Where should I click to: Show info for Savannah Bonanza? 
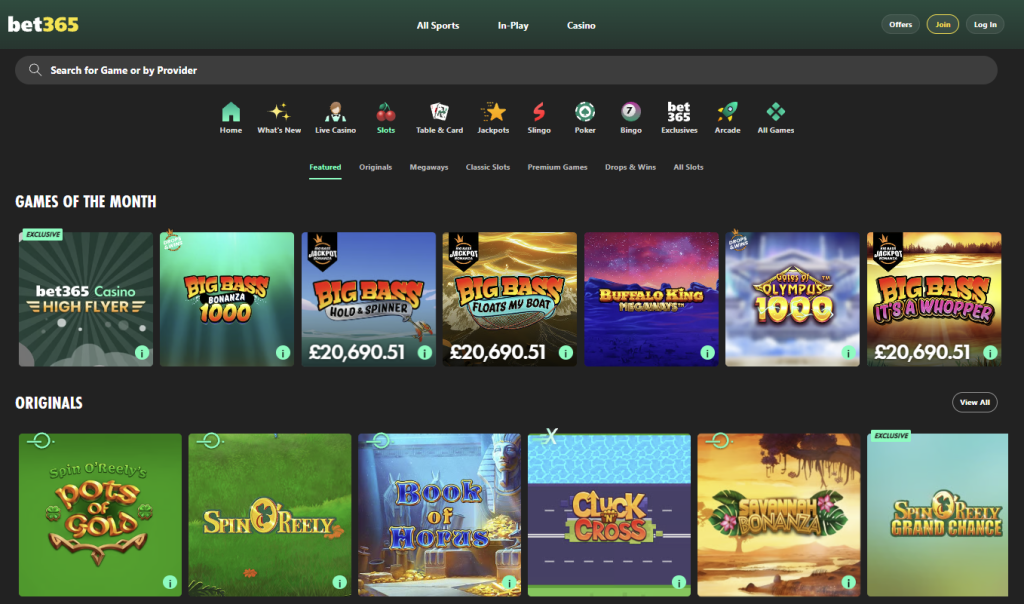click(x=848, y=582)
